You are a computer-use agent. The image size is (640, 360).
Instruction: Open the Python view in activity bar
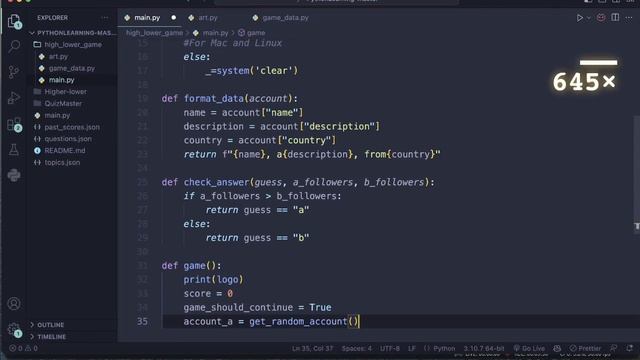(x=14, y=176)
